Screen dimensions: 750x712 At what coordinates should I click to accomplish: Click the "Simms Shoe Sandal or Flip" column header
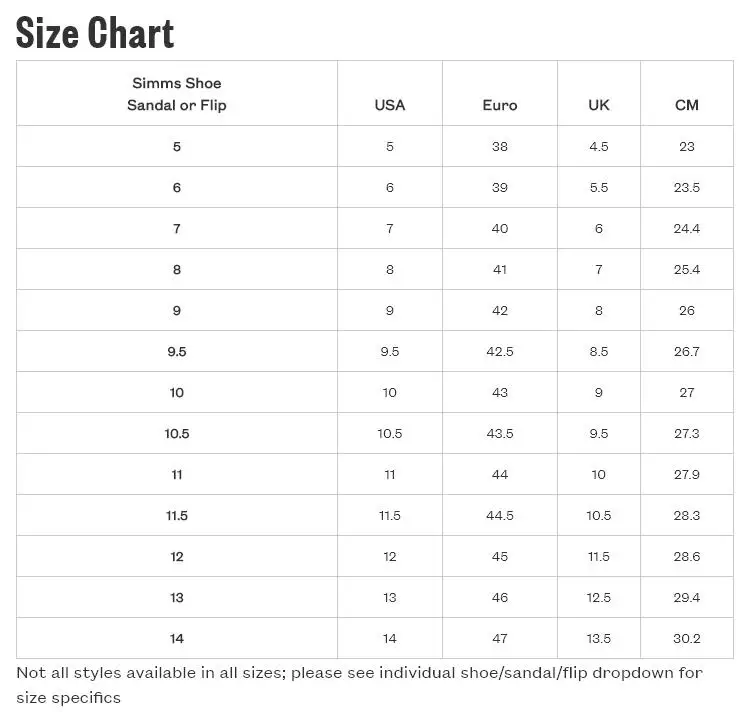point(177,94)
